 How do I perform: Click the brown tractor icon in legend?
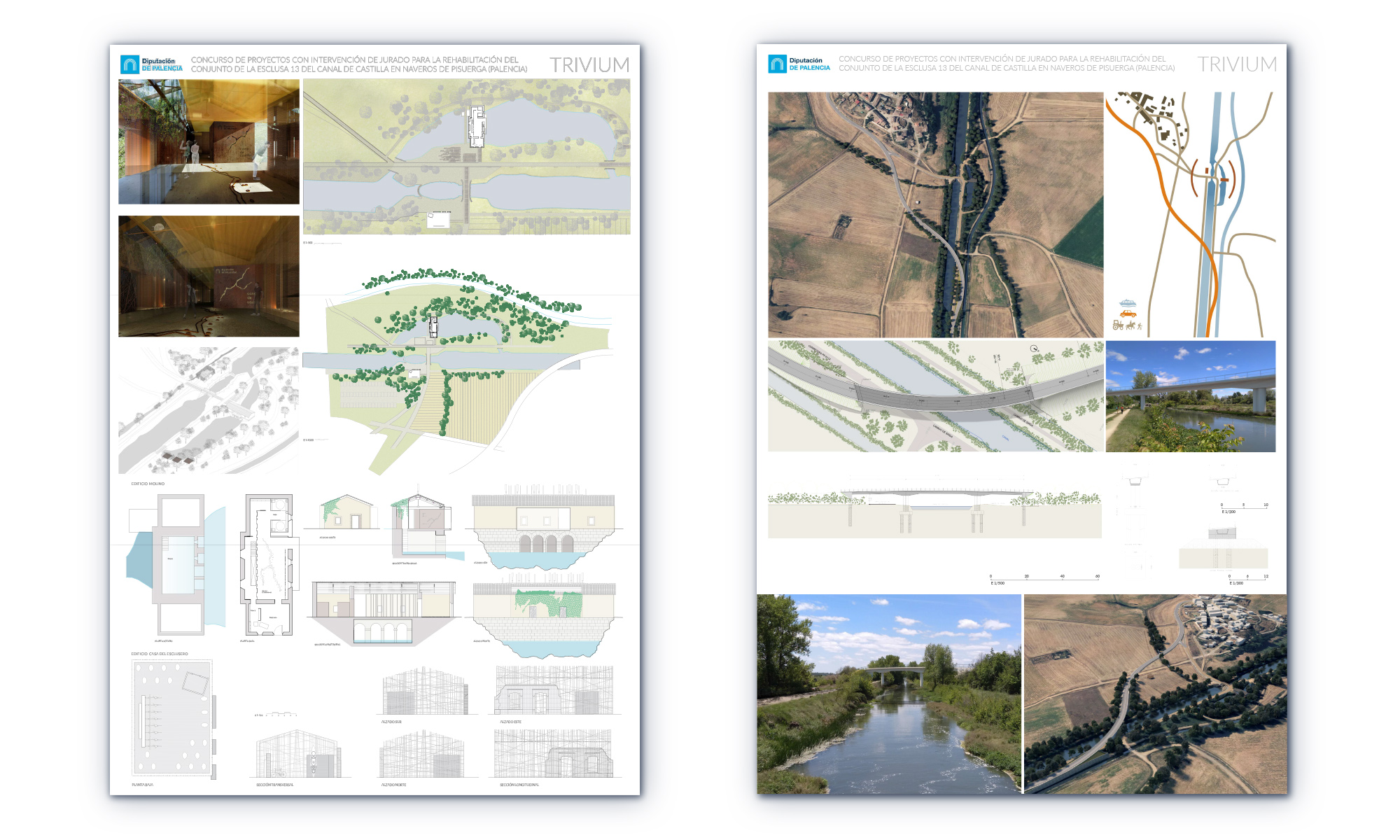pyautogui.click(x=1118, y=325)
